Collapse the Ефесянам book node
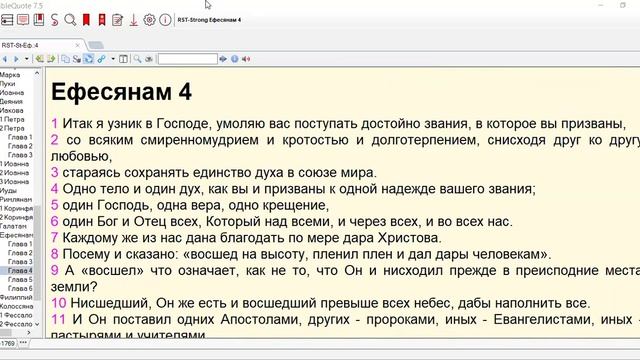This screenshot has width=640, height=360. 17,235
